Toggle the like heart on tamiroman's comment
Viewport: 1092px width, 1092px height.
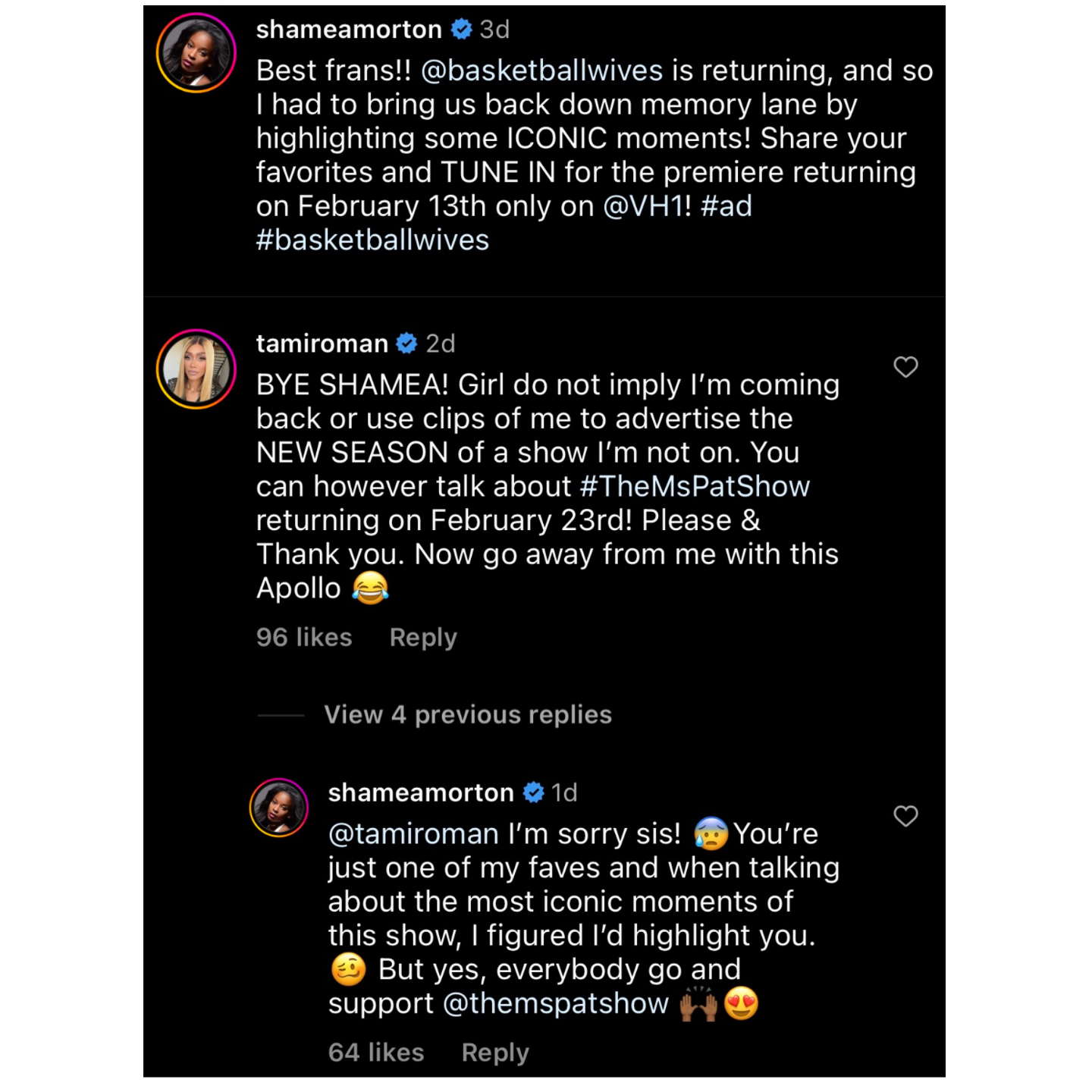tap(907, 366)
